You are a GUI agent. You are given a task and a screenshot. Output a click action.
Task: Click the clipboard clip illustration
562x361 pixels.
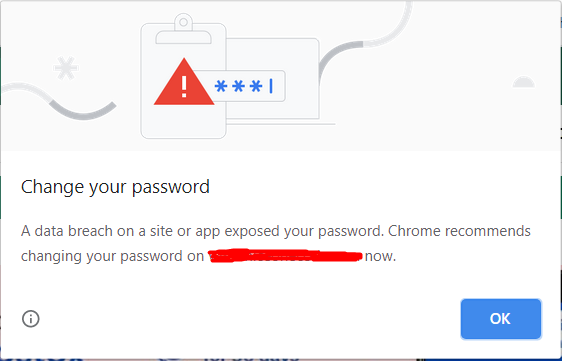point(184,31)
